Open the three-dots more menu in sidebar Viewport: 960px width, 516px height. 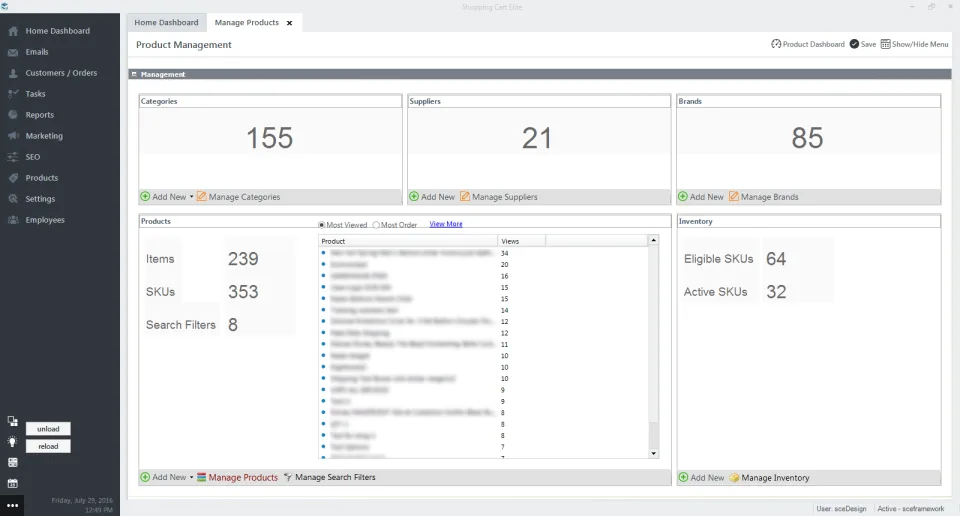coord(12,506)
